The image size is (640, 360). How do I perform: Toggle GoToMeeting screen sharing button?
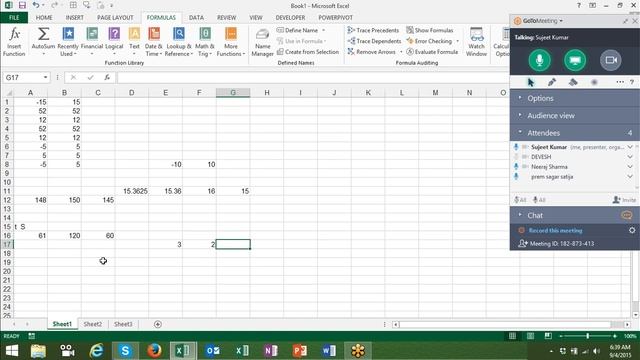[575, 60]
